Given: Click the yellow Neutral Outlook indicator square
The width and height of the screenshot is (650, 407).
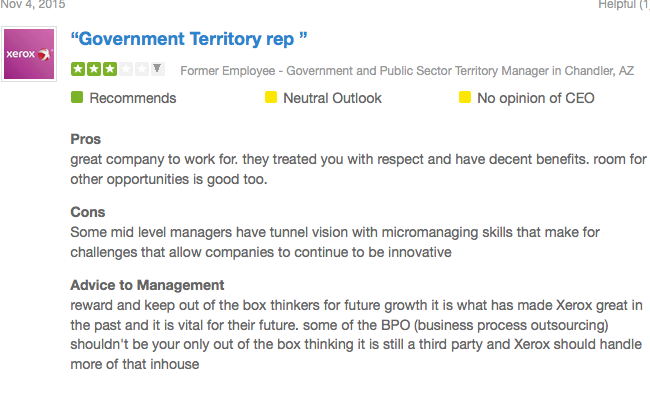Looking at the screenshot, I should [271, 97].
